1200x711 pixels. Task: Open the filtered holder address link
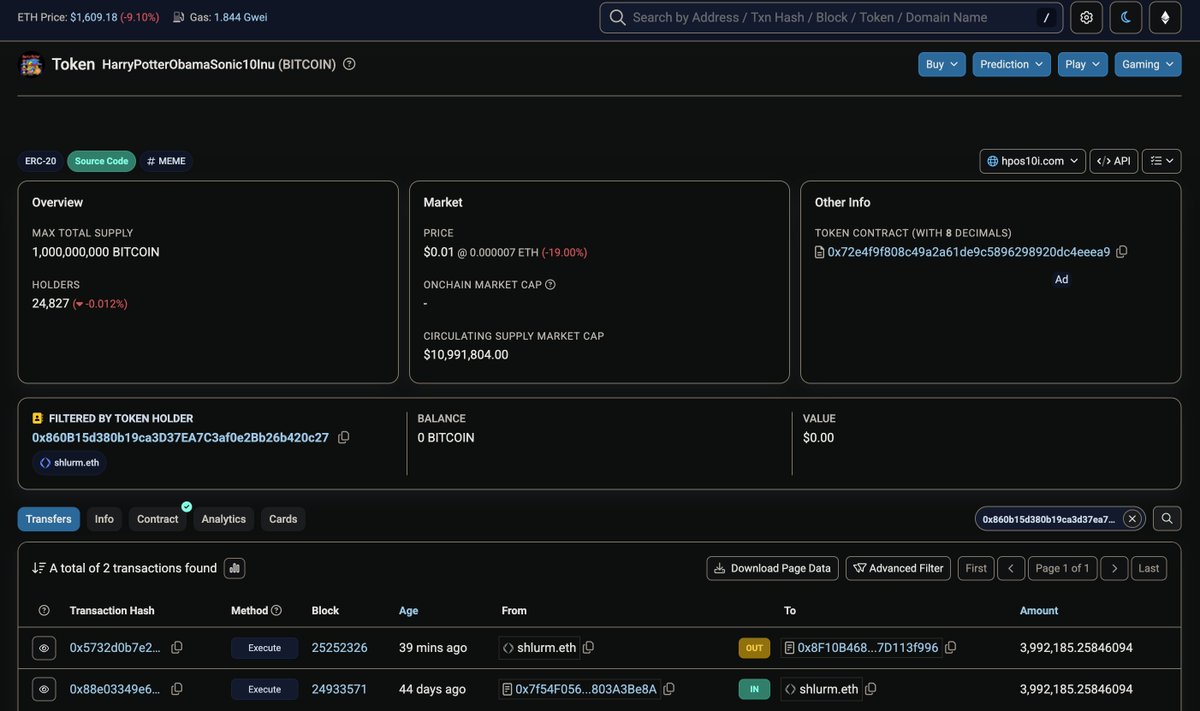pyautogui.click(x=180, y=437)
